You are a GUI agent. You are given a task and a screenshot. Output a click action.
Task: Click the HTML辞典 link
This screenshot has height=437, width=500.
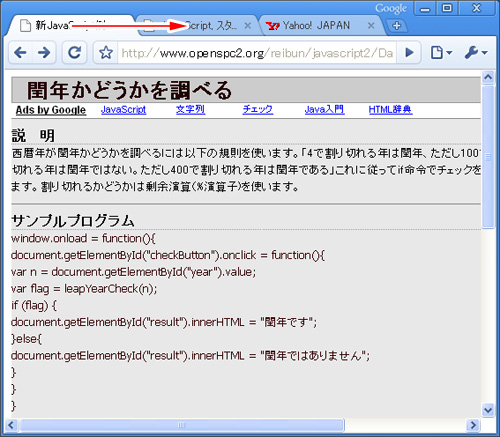tap(390, 110)
